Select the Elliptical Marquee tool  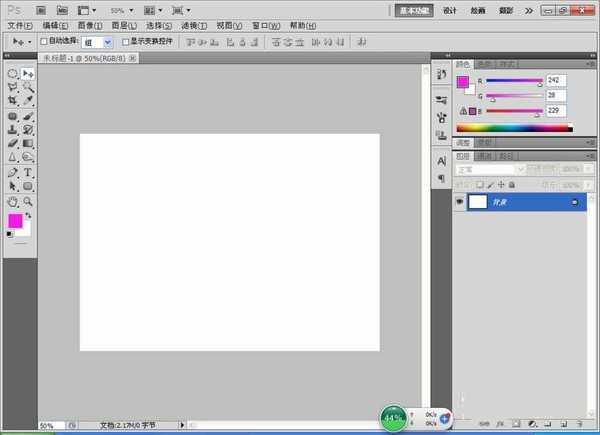point(12,73)
